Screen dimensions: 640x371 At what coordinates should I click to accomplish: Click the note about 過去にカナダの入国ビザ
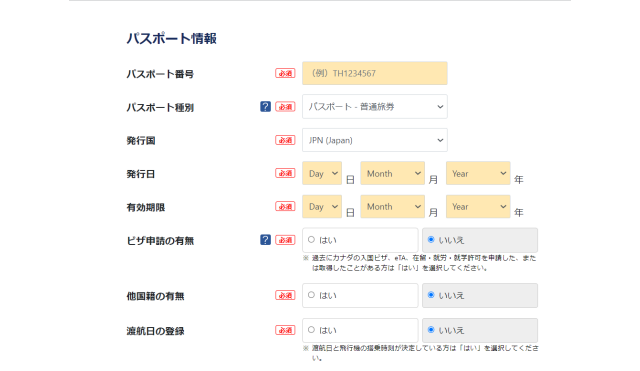coord(420,263)
